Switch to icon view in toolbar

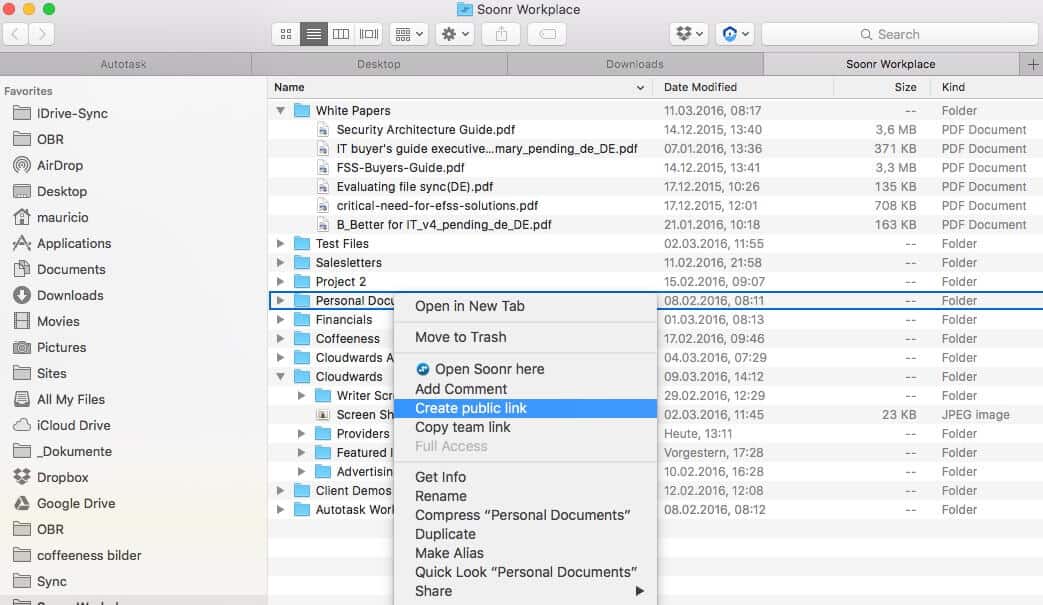click(286, 34)
